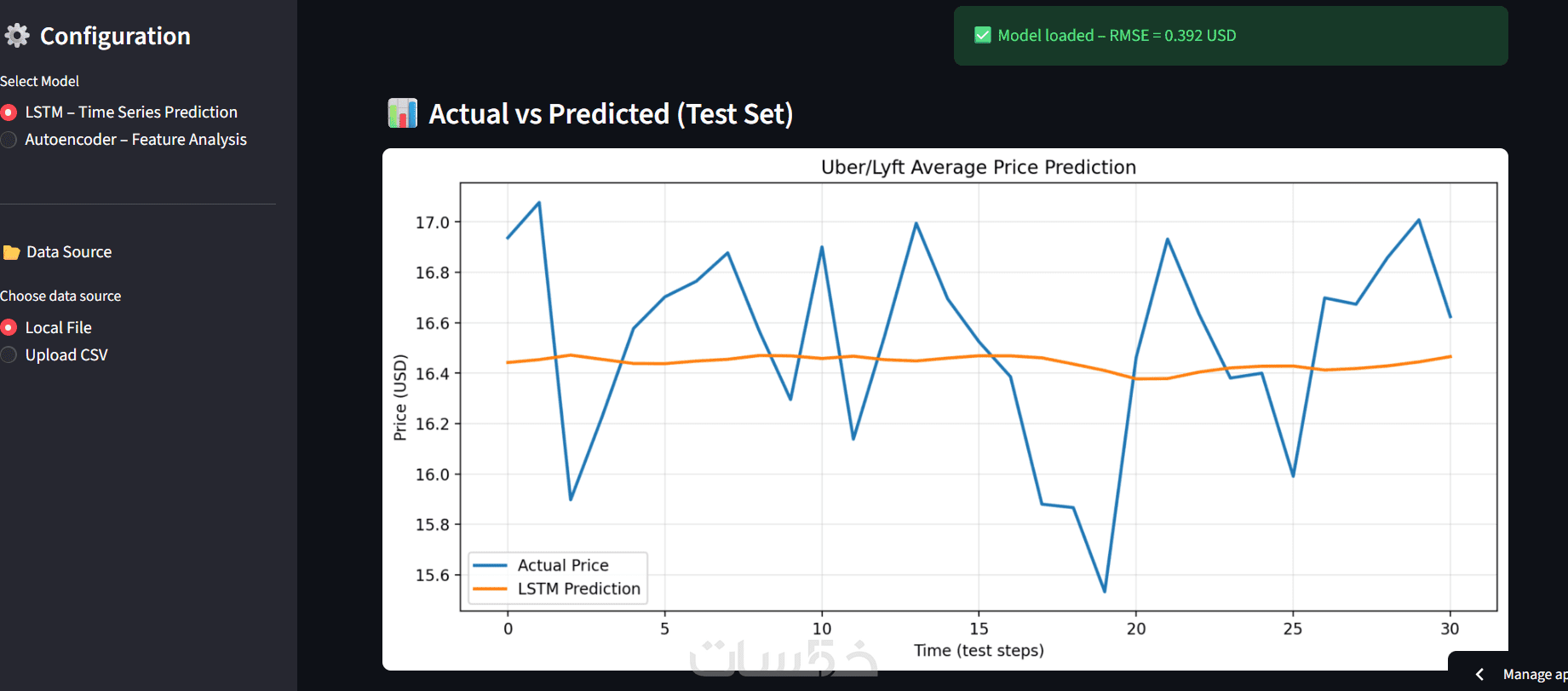Click the Time (test steps) x-axis label
Viewport: 1568px width, 691px height.
pyautogui.click(x=978, y=650)
